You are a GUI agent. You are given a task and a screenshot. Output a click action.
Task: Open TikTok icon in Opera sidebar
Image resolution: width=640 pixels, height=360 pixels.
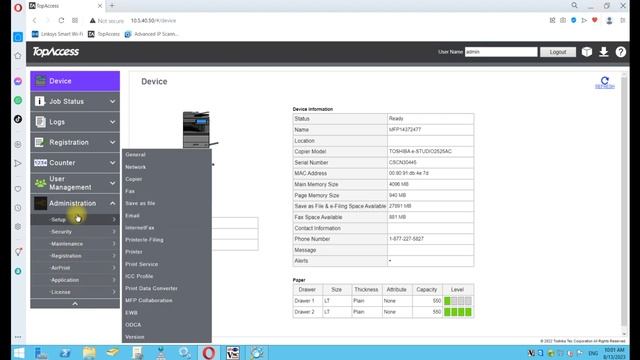pyautogui.click(x=18, y=119)
